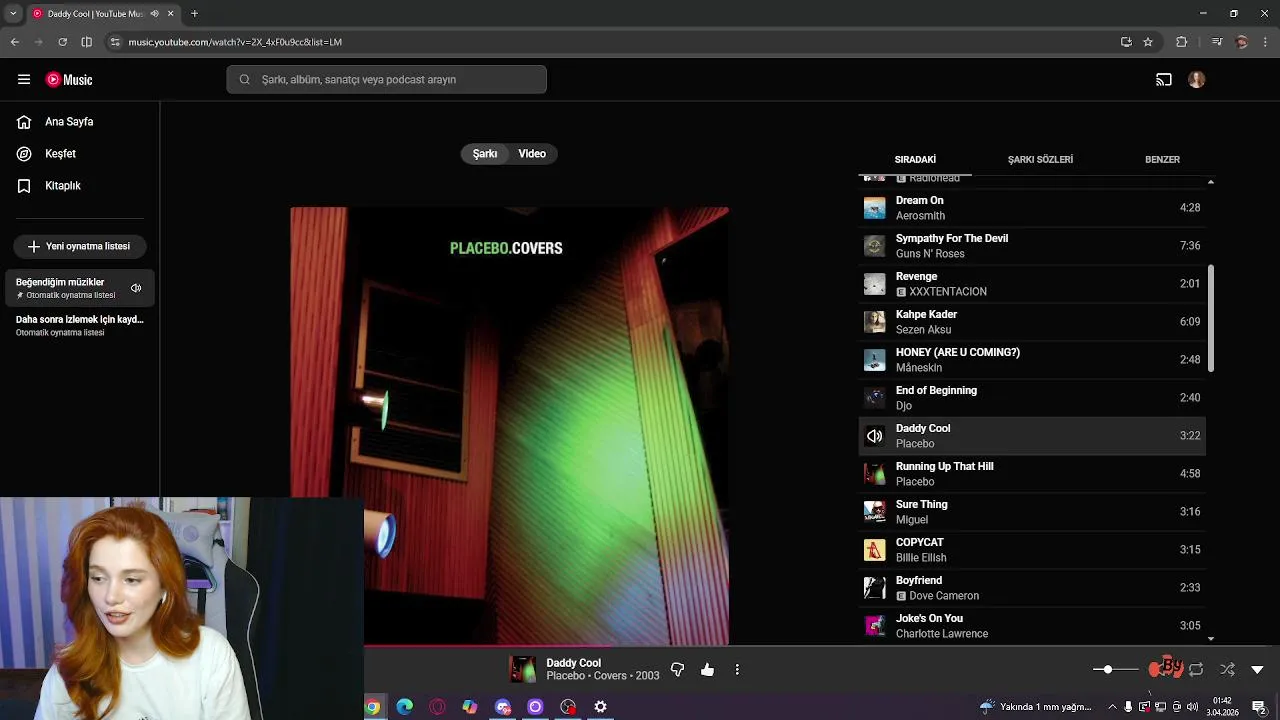Click the Kahpe Kader album thumbnail
The height and width of the screenshot is (720, 1280).
point(875,322)
